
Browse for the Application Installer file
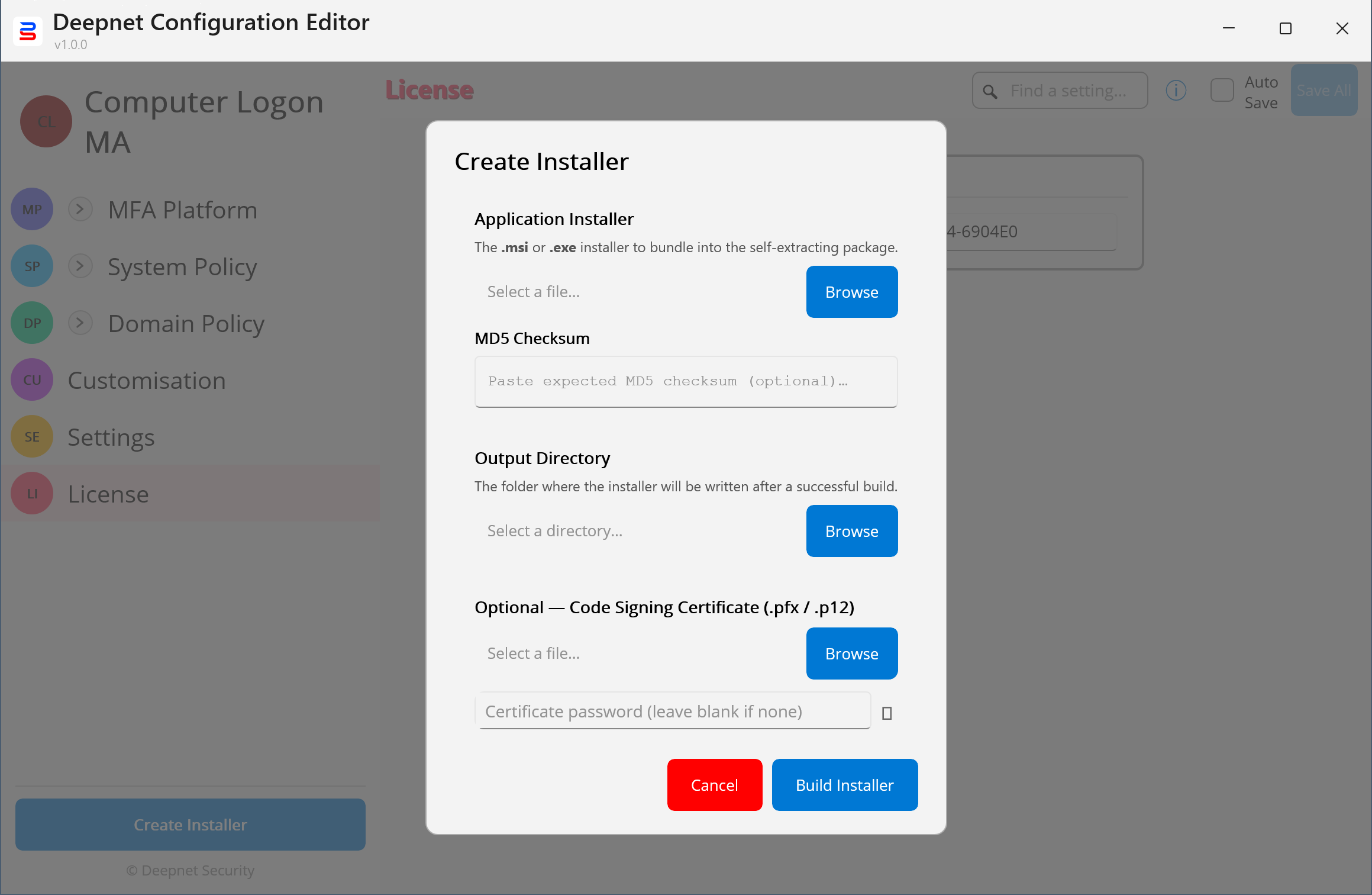click(851, 292)
